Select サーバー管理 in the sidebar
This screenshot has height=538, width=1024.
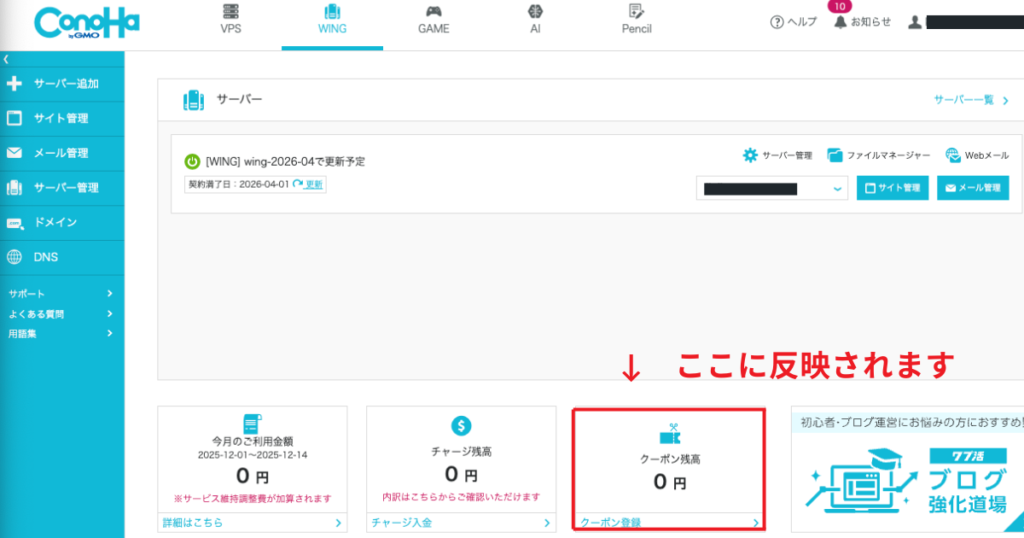click(62, 188)
